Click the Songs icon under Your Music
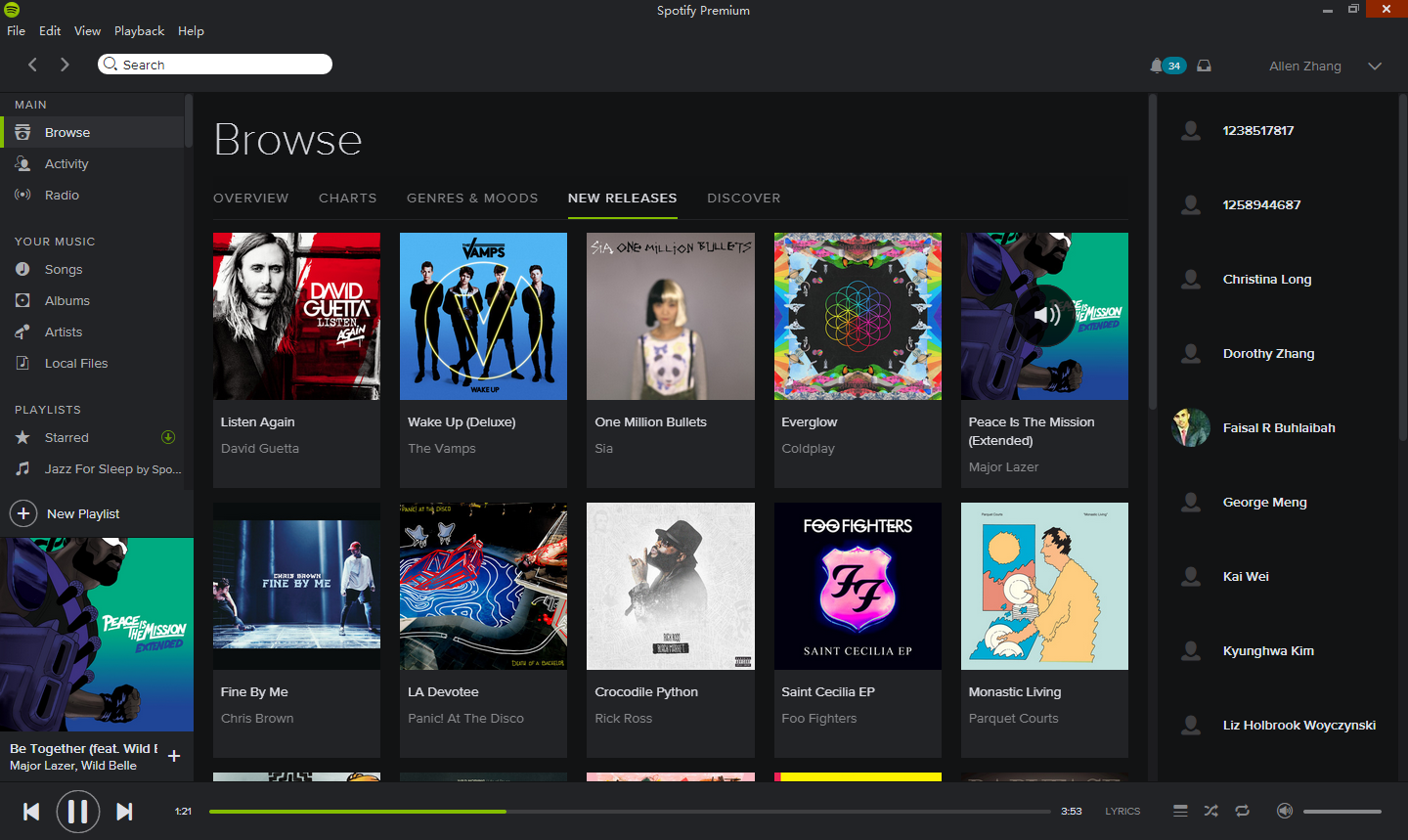Image resolution: width=1408 pixels, height=840 pixels. pos(22,269)
